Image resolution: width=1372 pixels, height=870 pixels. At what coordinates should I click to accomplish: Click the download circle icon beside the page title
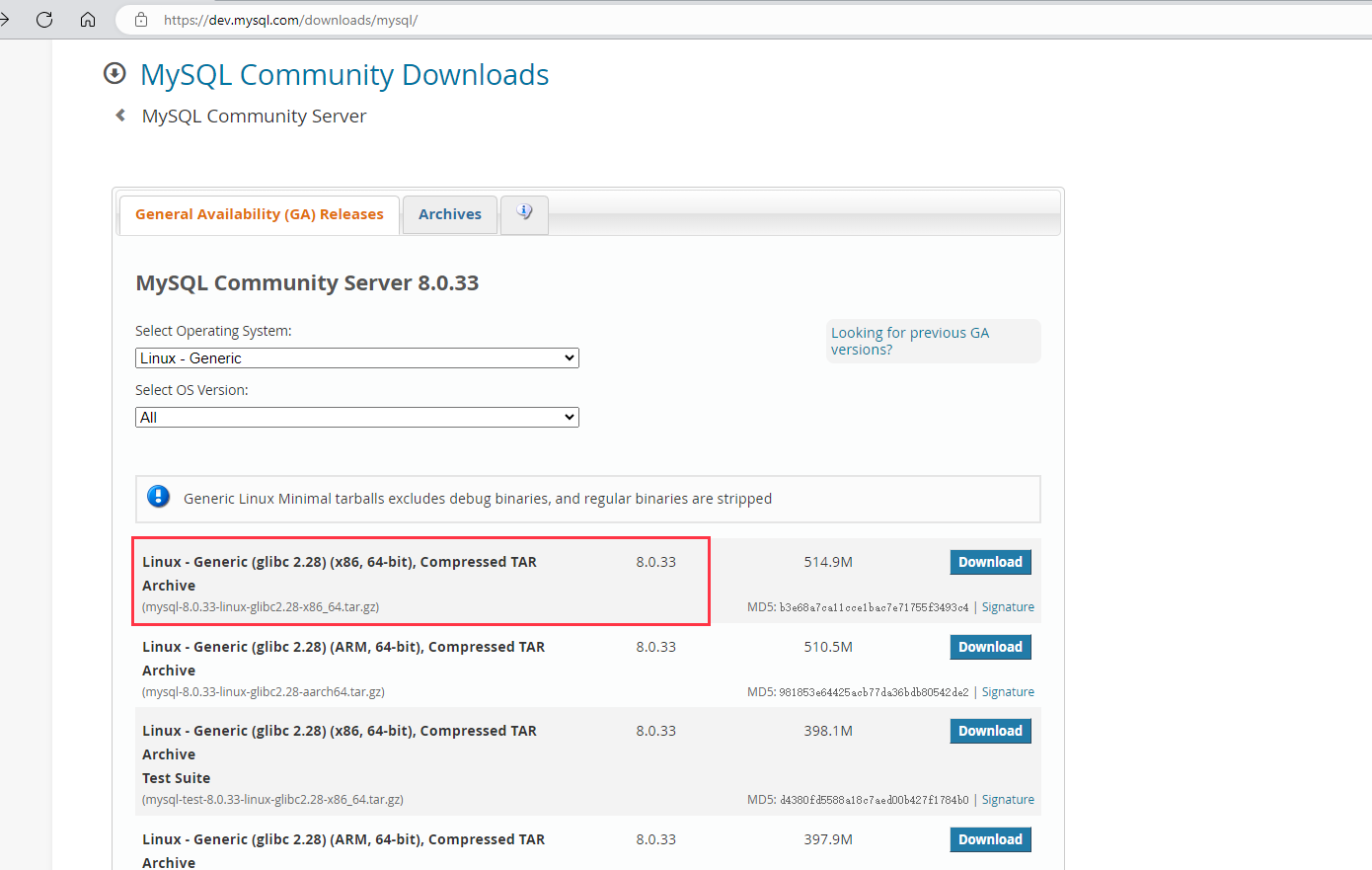point(114,73)
